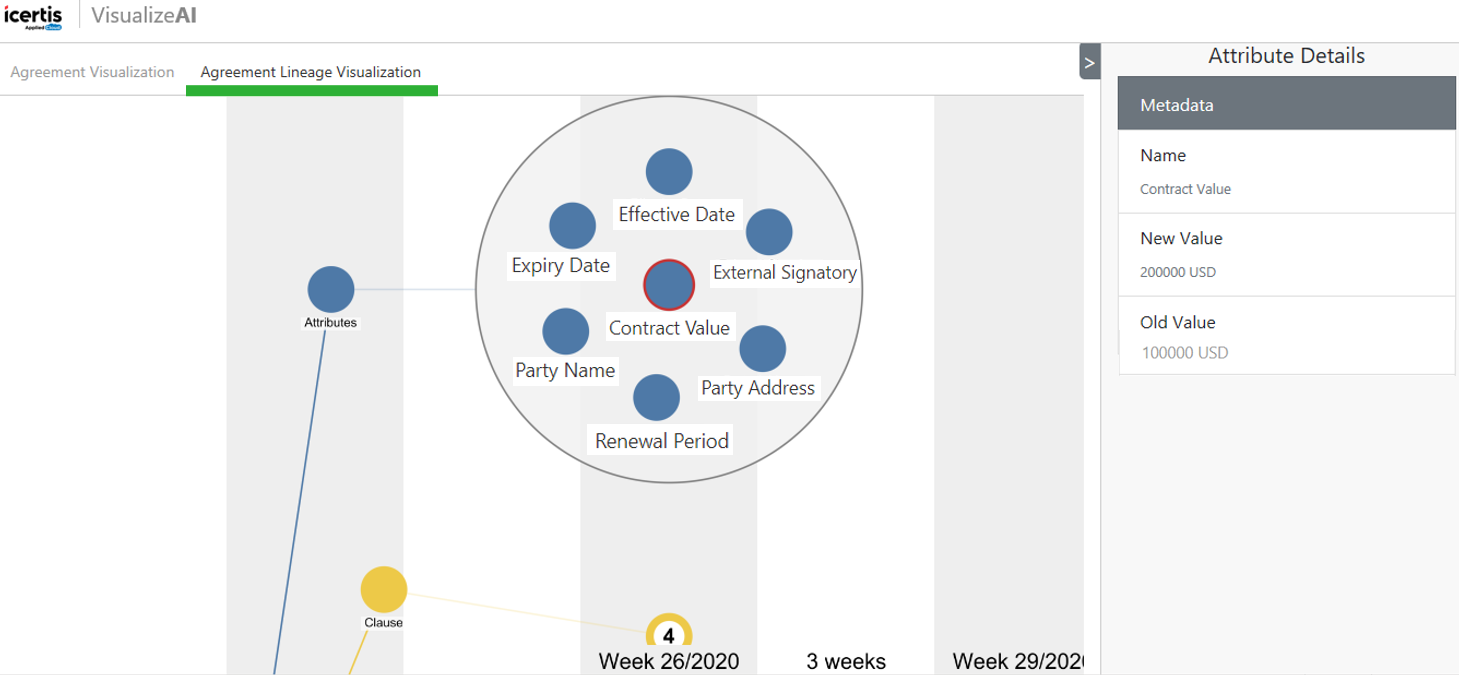Click the VisualizeAI title link
This screenshot has height=675, width=1459.
144,16
